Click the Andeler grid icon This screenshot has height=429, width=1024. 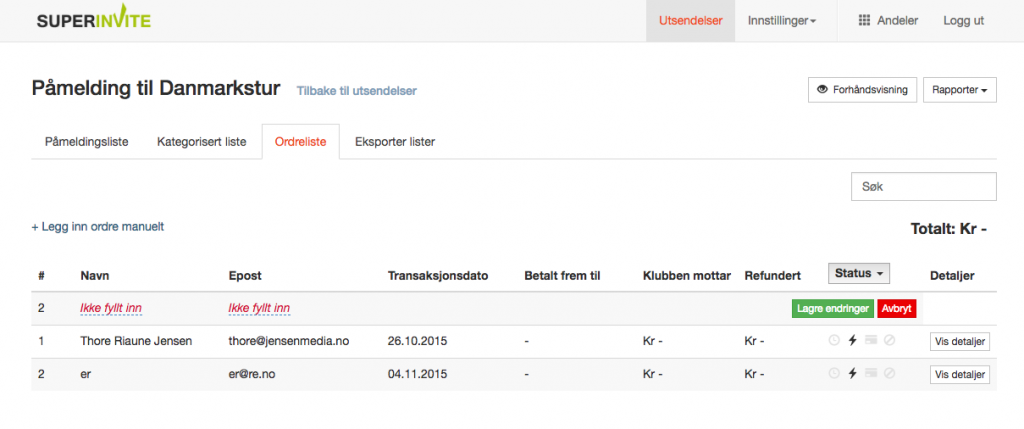point(864,20)
